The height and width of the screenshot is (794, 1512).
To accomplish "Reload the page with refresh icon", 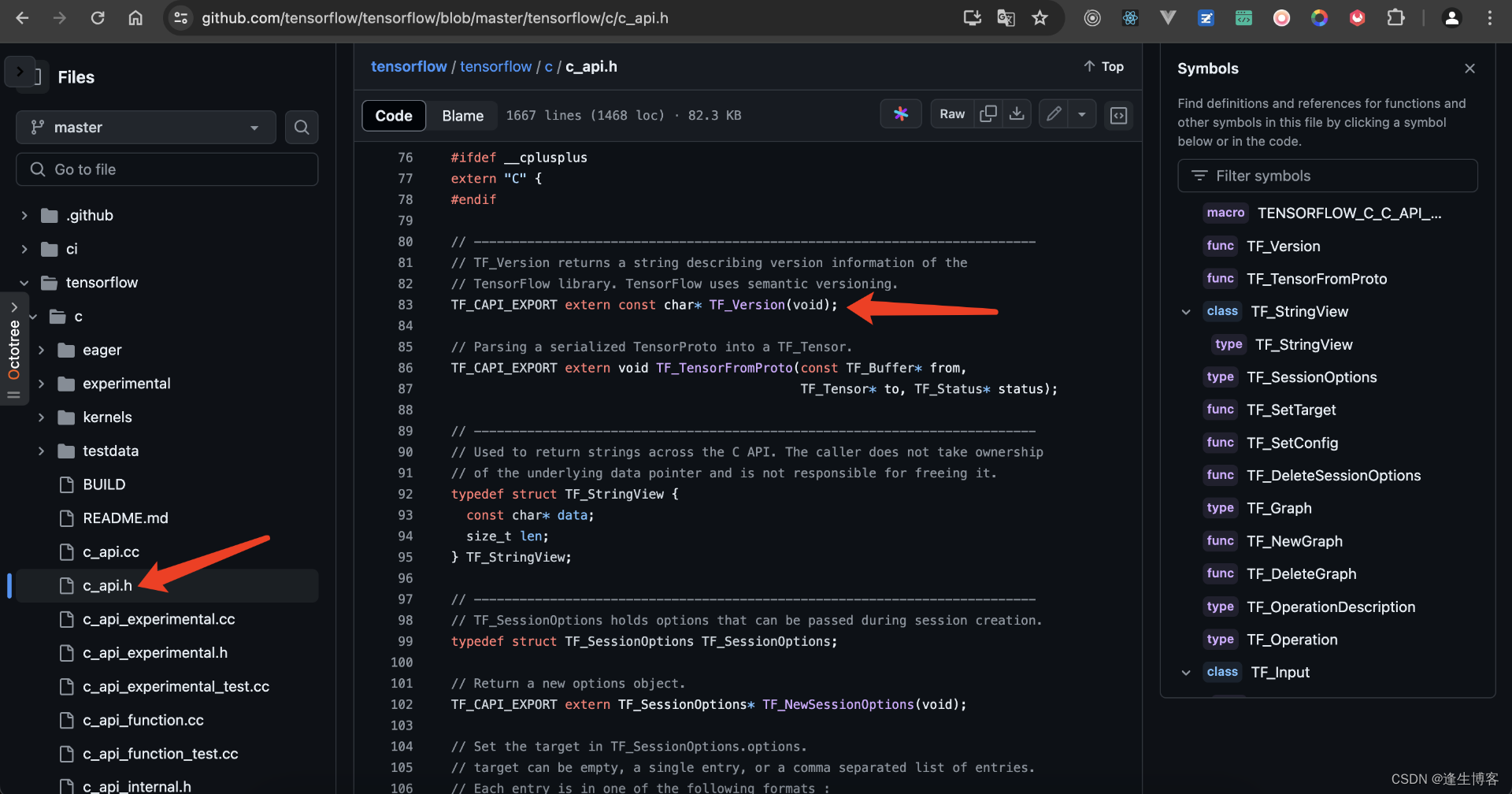I will point(98,17).
